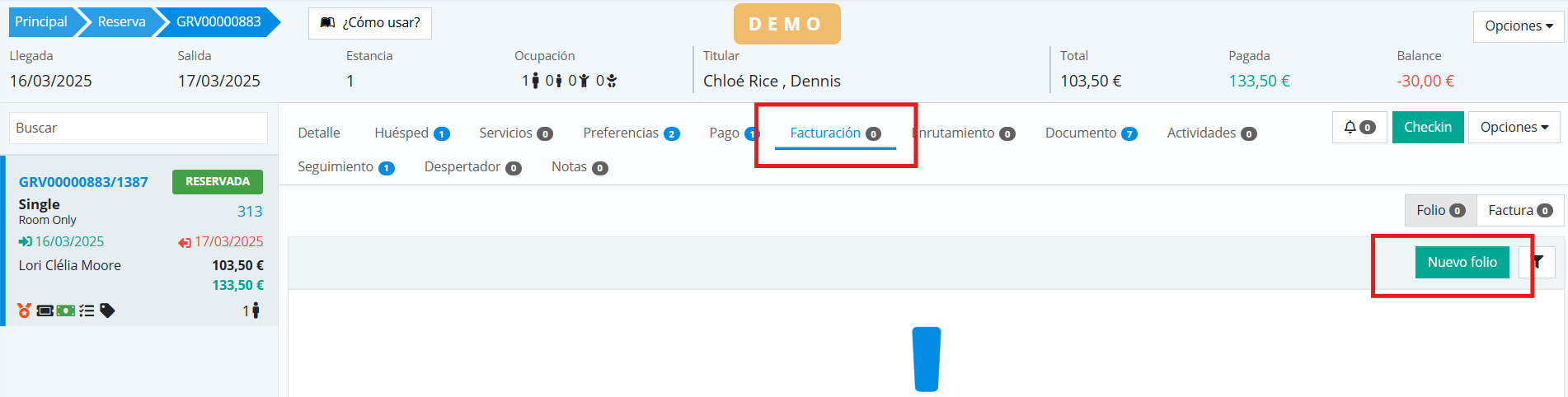Select the Preferencias tab
This screenshot has height=397, width=1568.
[x=631, y=133]
